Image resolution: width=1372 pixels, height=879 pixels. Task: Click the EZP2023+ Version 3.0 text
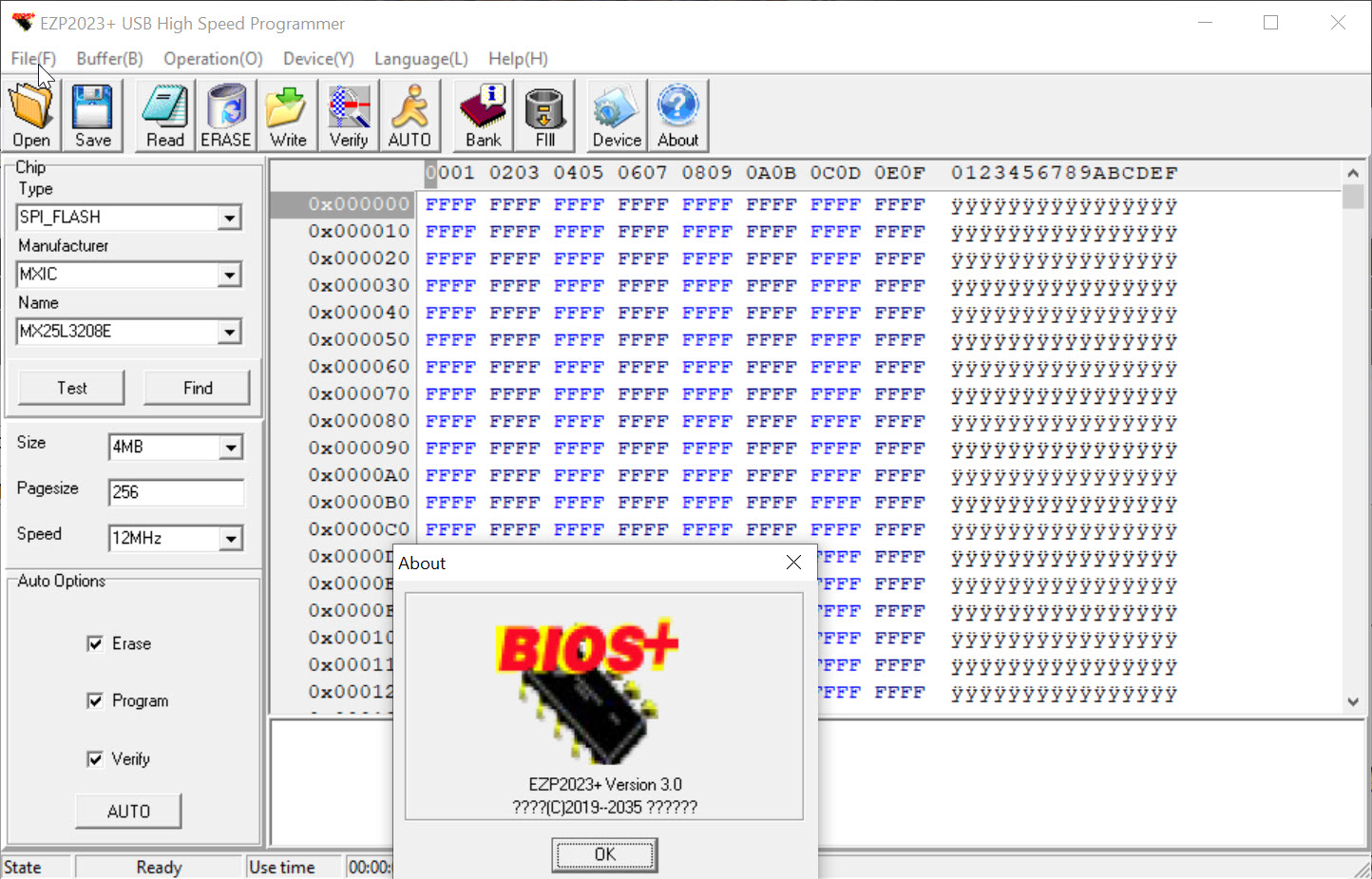[x=605, y=785]
